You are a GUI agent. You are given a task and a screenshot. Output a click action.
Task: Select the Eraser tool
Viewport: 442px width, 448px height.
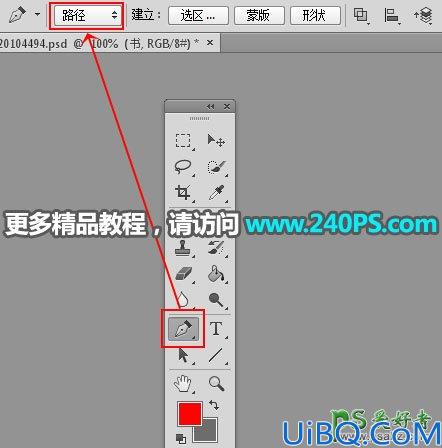[x=183, y=274]
